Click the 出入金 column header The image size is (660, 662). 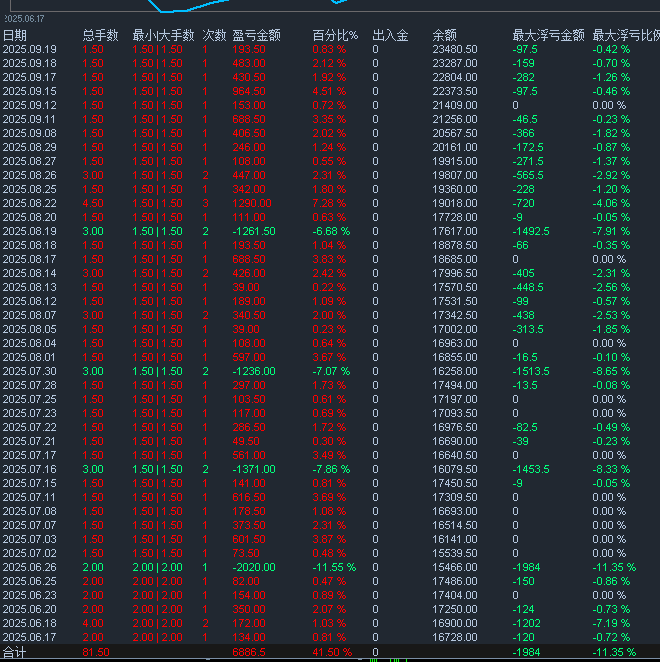coord(390,35)
